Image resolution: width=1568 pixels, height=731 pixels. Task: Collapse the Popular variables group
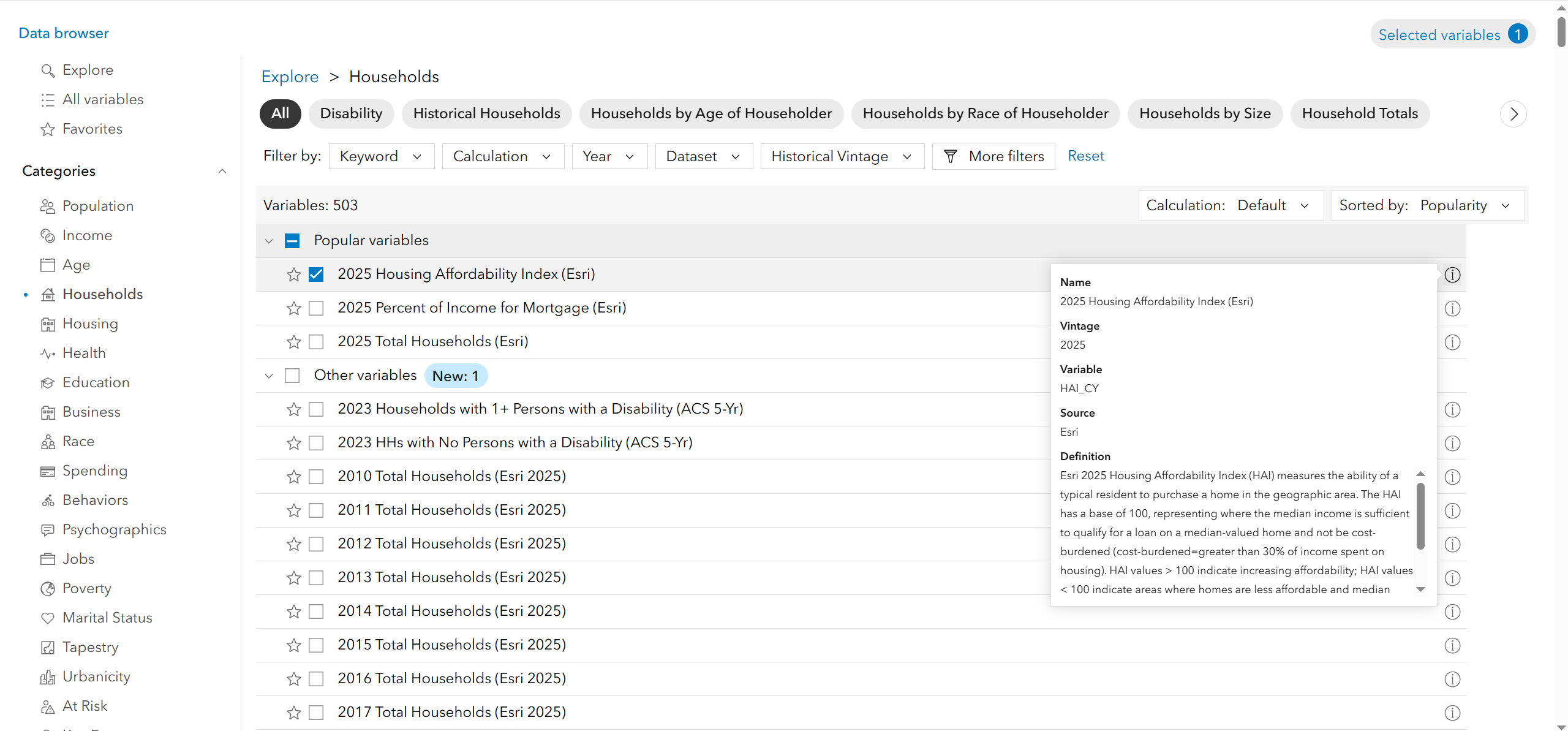(269, 241)
